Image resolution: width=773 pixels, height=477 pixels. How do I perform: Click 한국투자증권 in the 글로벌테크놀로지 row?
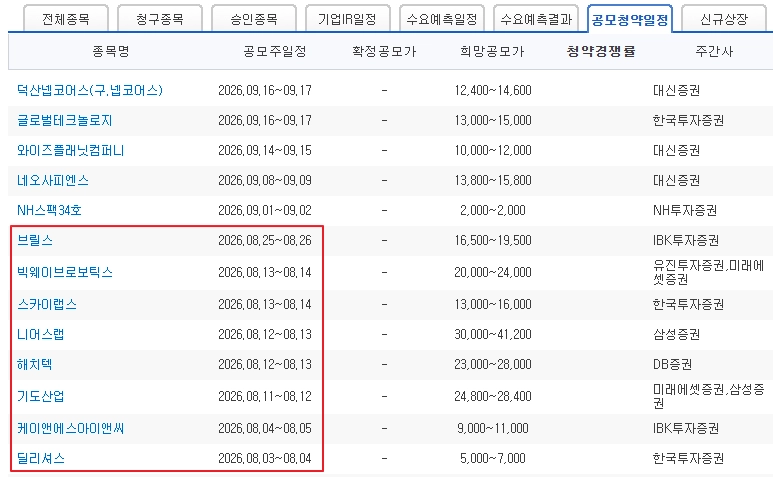tap(688, 120)
